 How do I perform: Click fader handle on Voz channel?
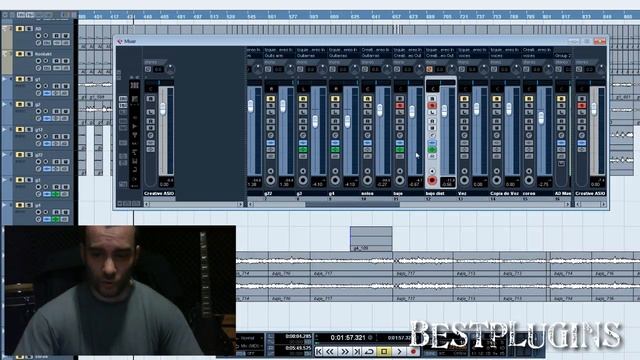pyautogui.click(x=476, y=109)
